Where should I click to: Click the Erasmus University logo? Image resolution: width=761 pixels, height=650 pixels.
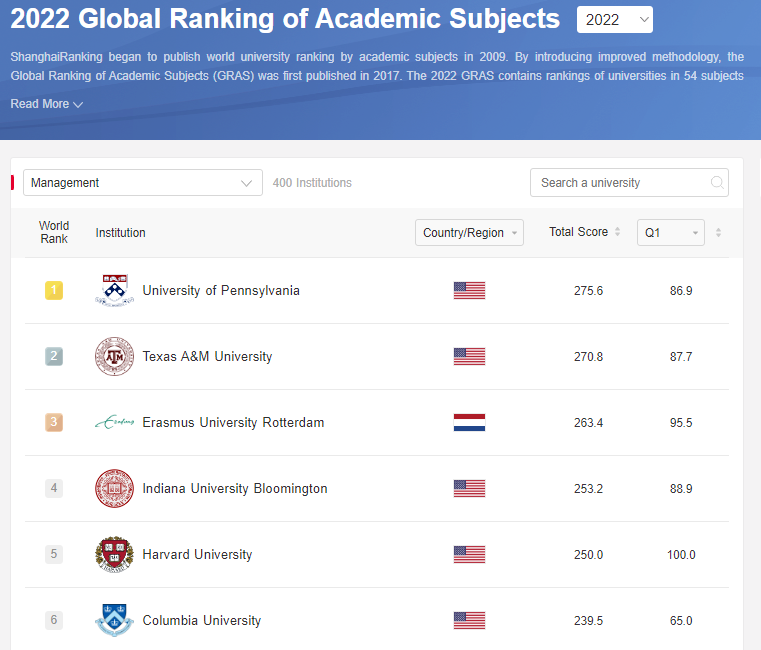[x=114, y=422]
